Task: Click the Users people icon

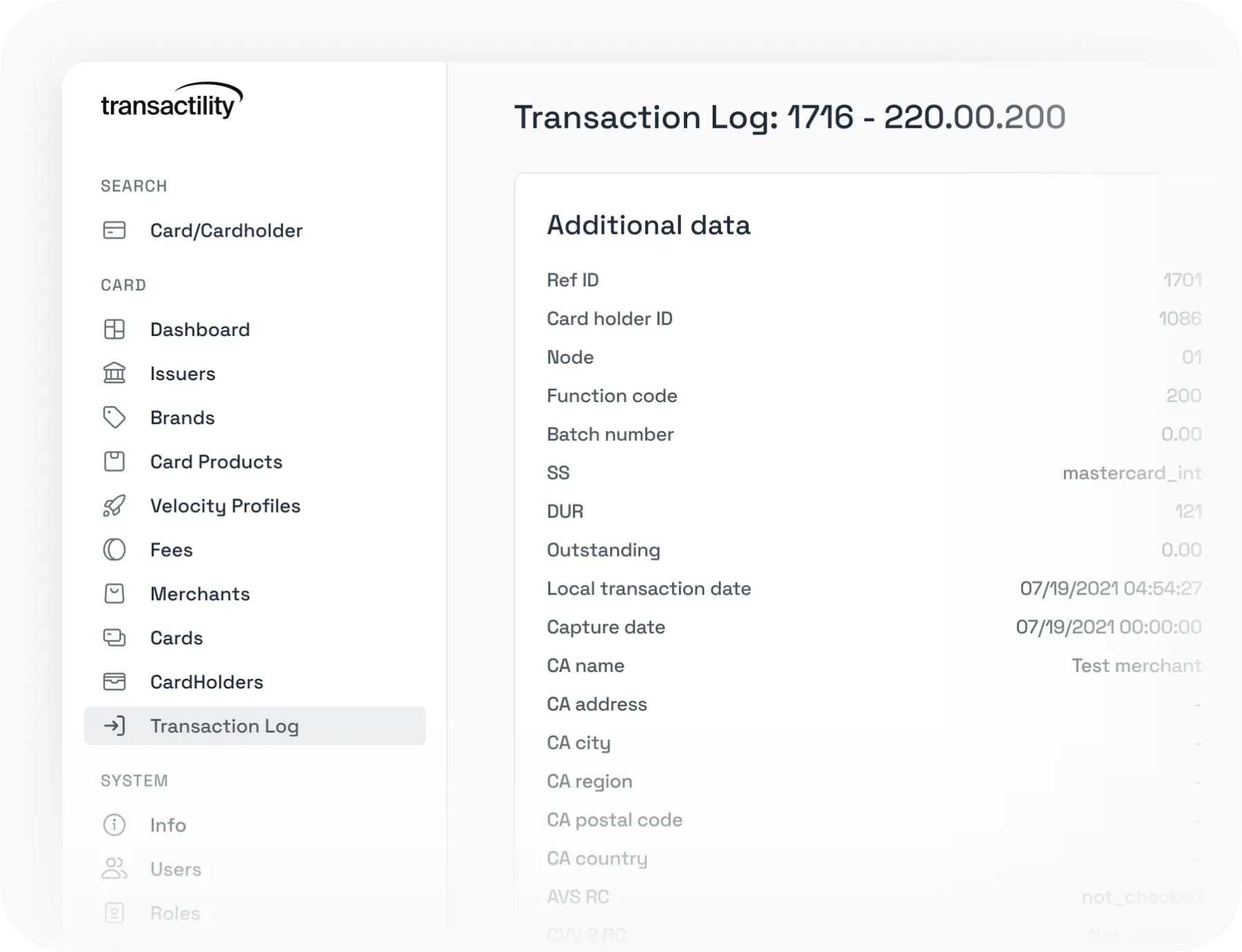Action: pyautogui.click(x=115, y=869)
